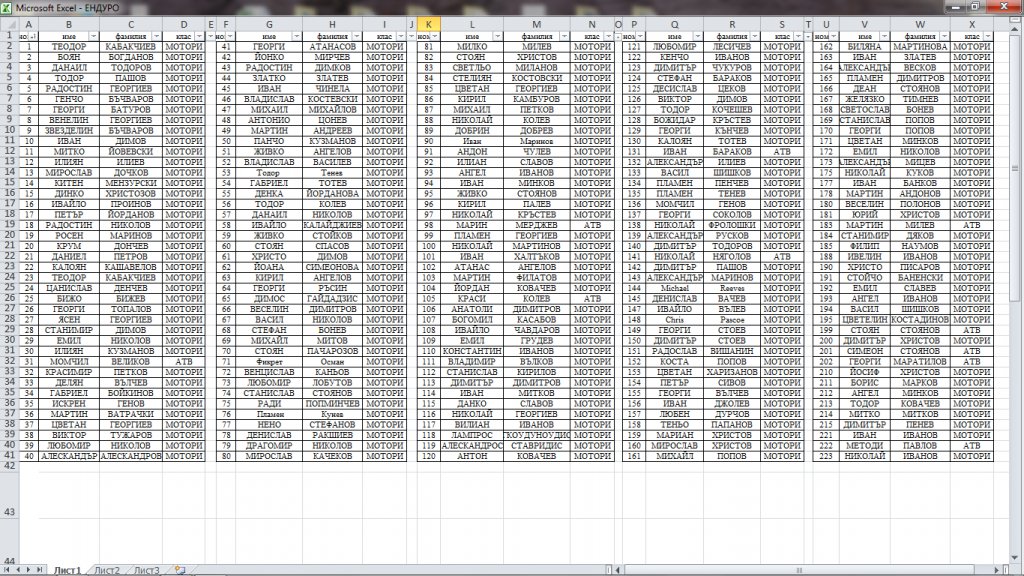
Task: Click the Excel application icon in title bar
Action: click(7, 7)
